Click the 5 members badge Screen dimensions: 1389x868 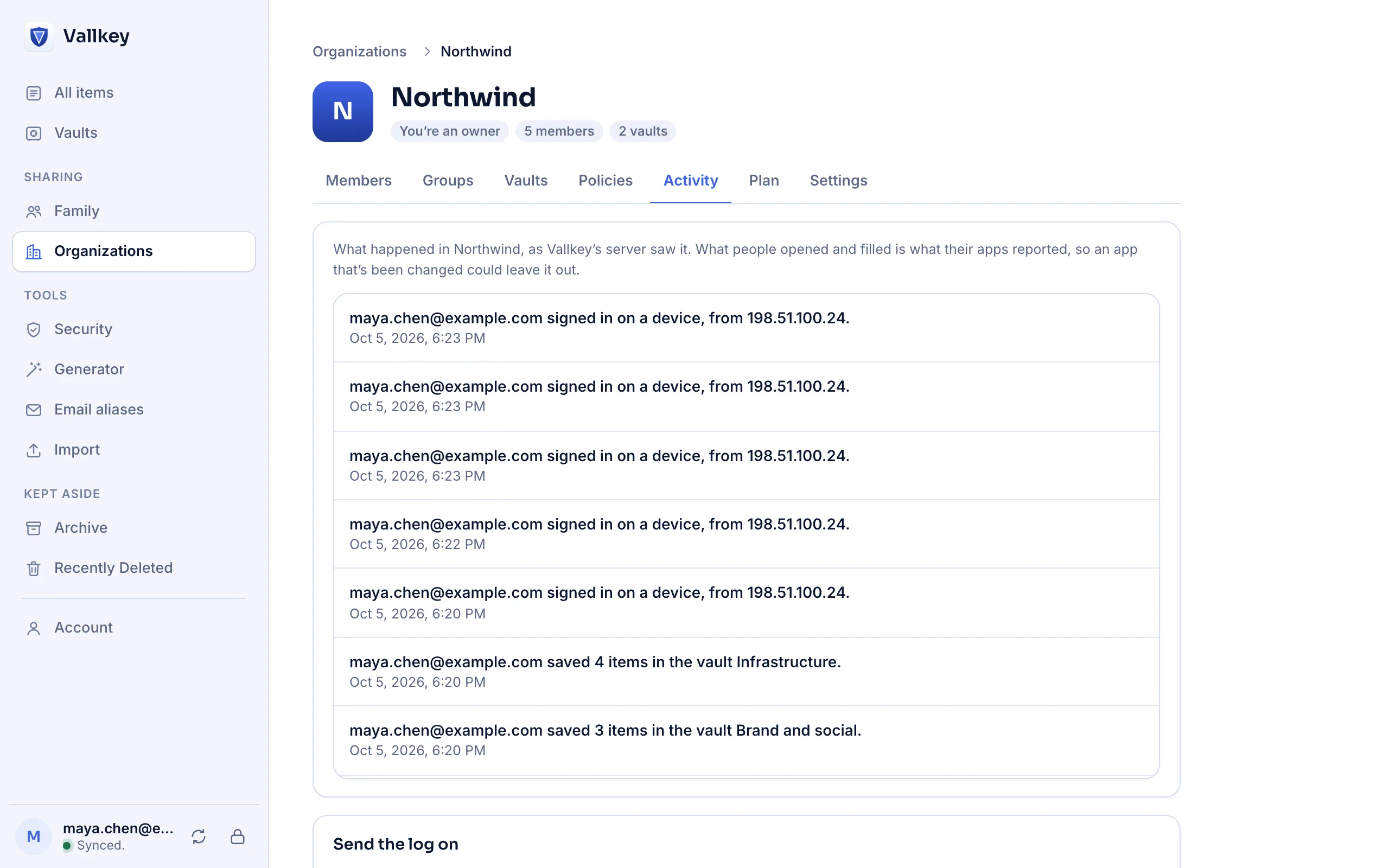coord(559,131)
